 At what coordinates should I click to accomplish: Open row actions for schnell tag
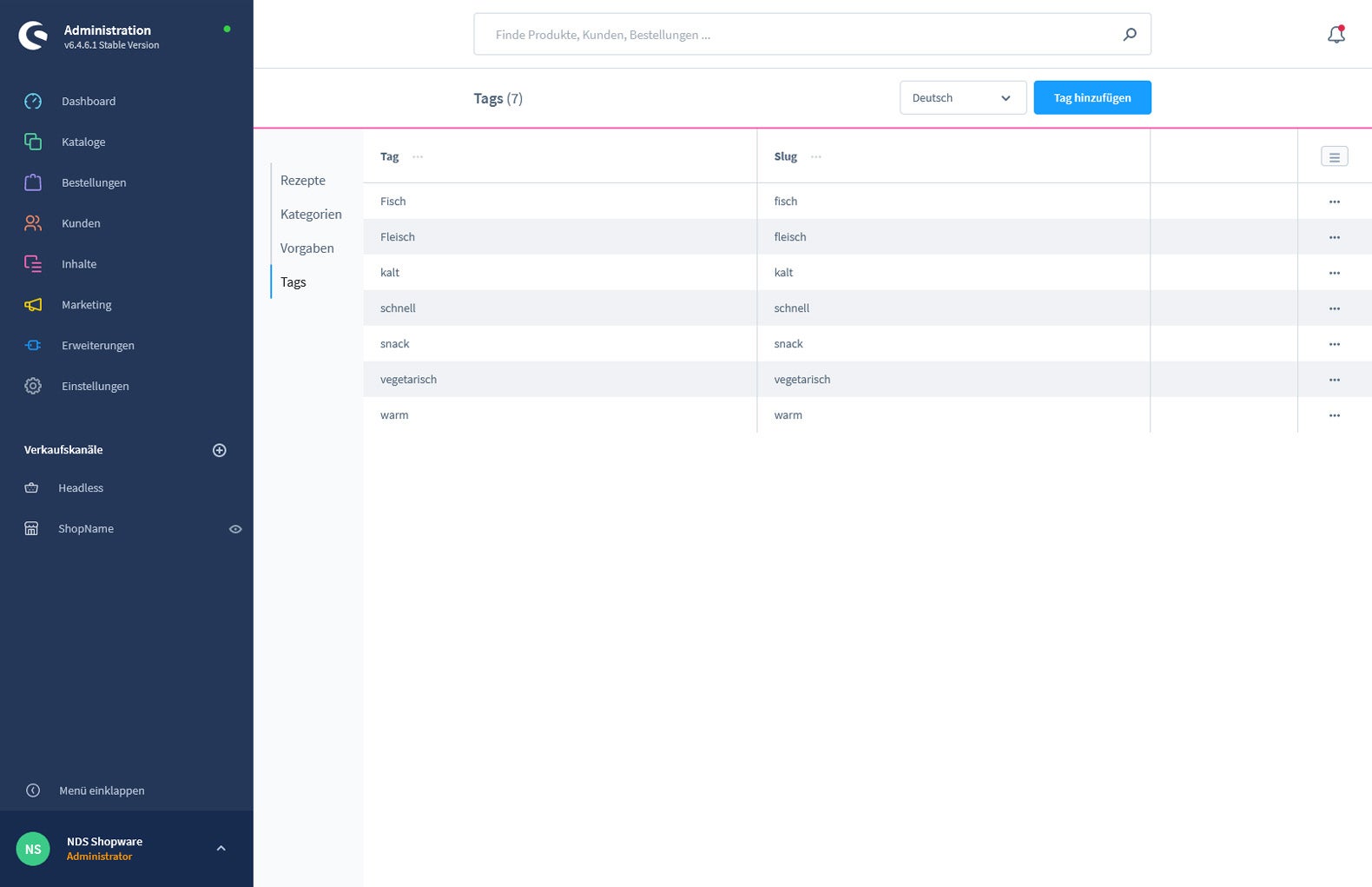pyautogui.click(x=1335, y=308)
